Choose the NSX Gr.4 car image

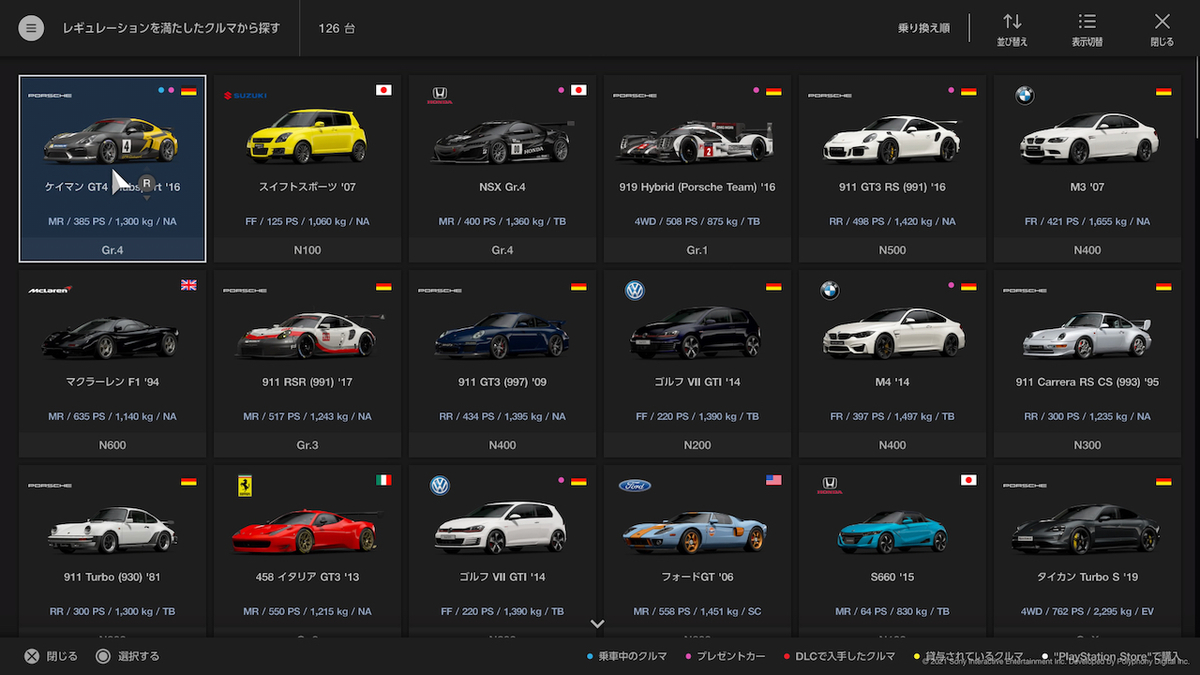click(502, 141)
